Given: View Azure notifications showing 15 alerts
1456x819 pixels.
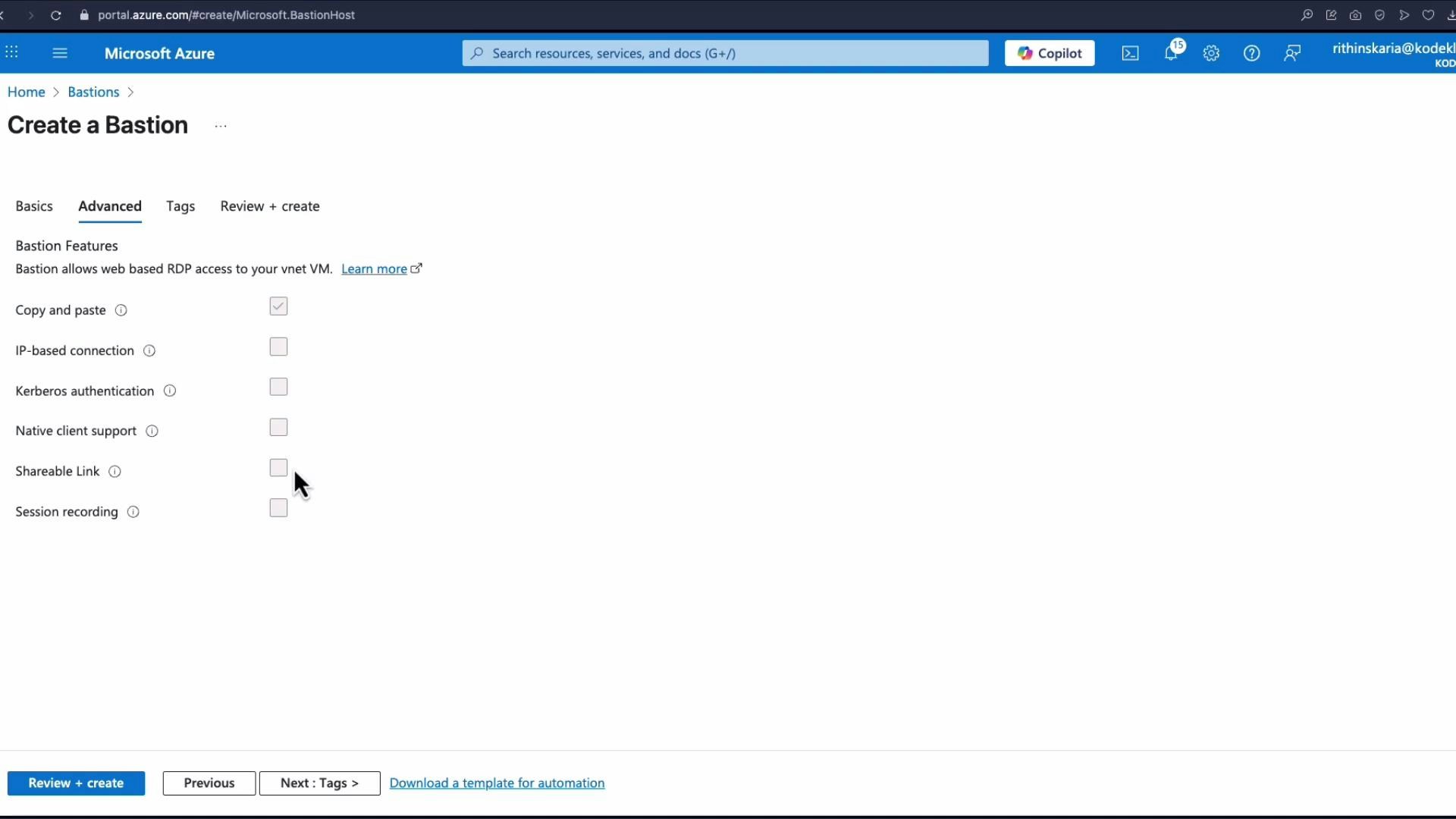Looking at the screenshot, I should (1171, 53).
